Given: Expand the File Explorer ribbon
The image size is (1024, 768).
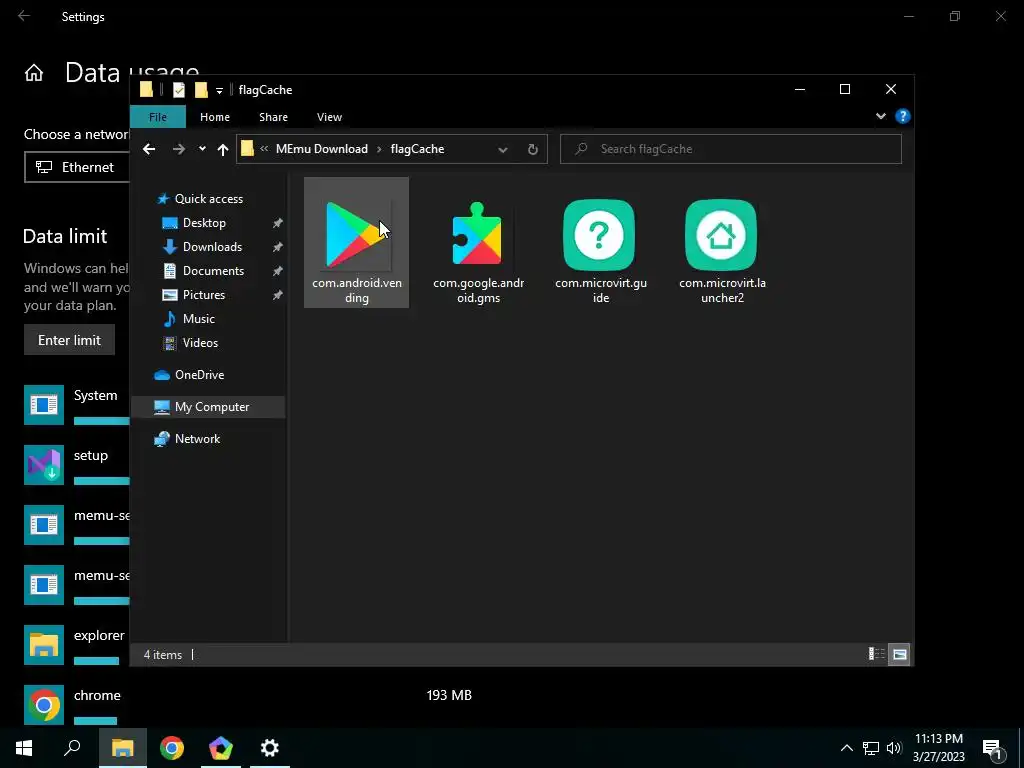Looking at the screenshot, I should click(x=881, y=116).
